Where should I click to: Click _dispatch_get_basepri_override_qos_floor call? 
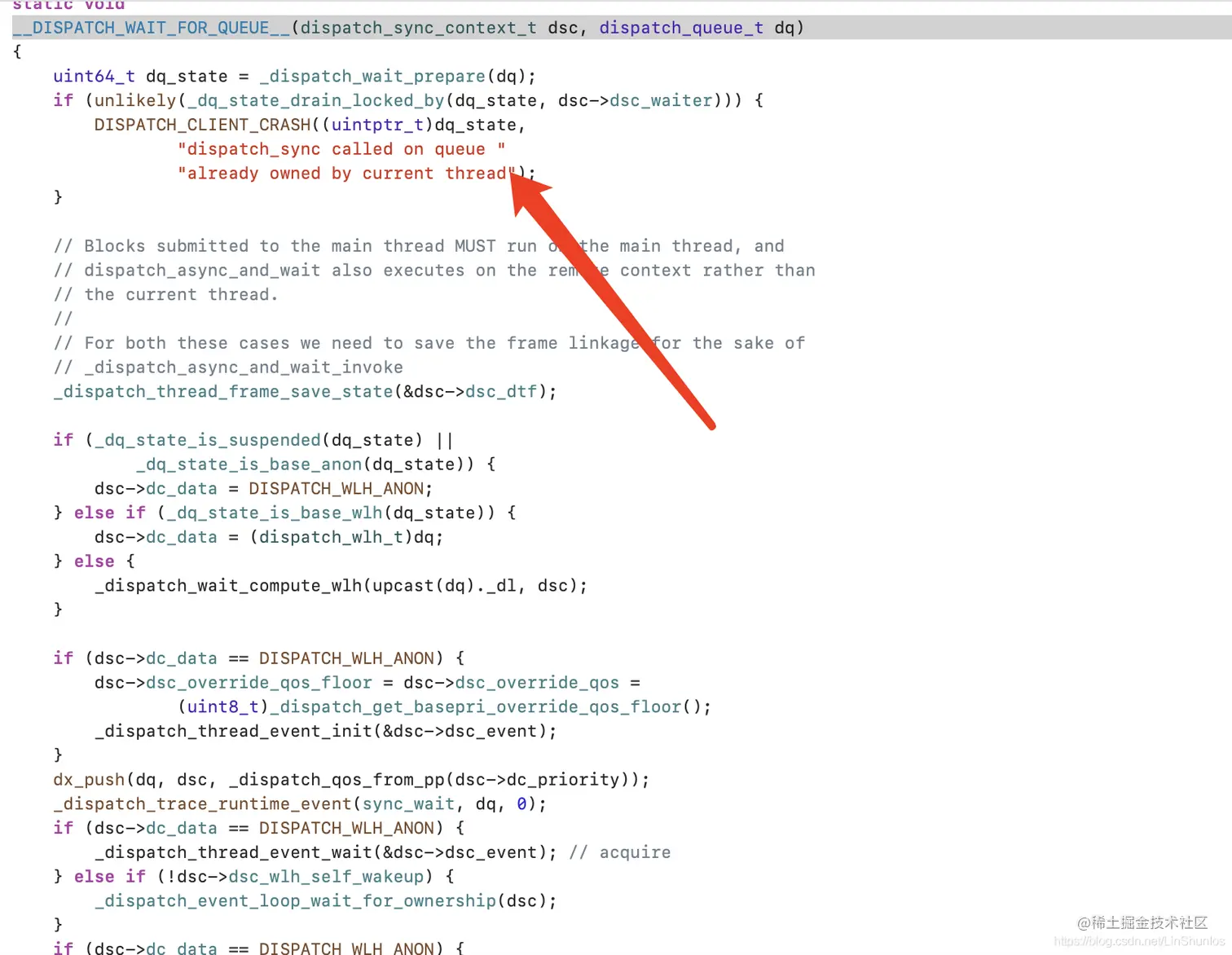click(x=476, y=706)
